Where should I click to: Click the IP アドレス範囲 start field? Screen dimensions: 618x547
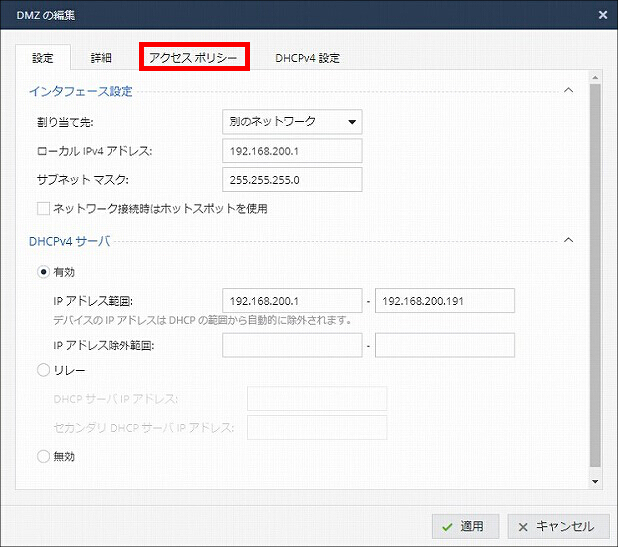point(292,301)
